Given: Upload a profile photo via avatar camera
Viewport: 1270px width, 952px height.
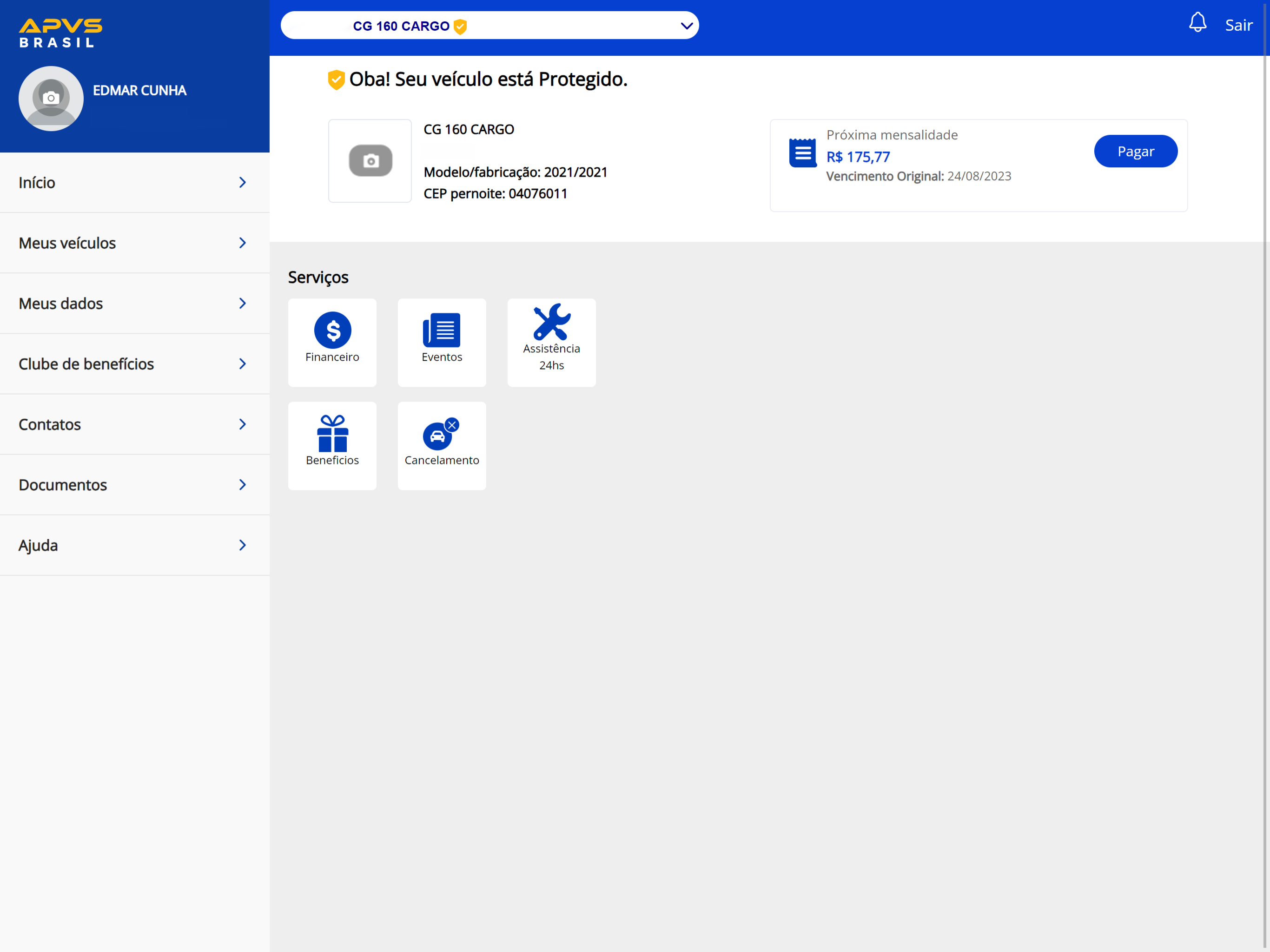Looking at the screenshot, I should point(51,98).
